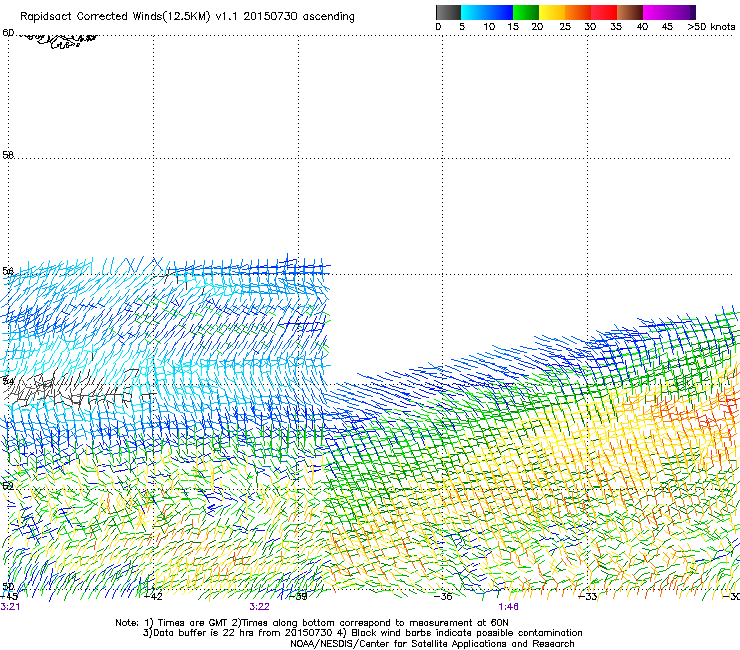
Task: Click the purple 3:21 time label
Action: [x=10, y=607]
